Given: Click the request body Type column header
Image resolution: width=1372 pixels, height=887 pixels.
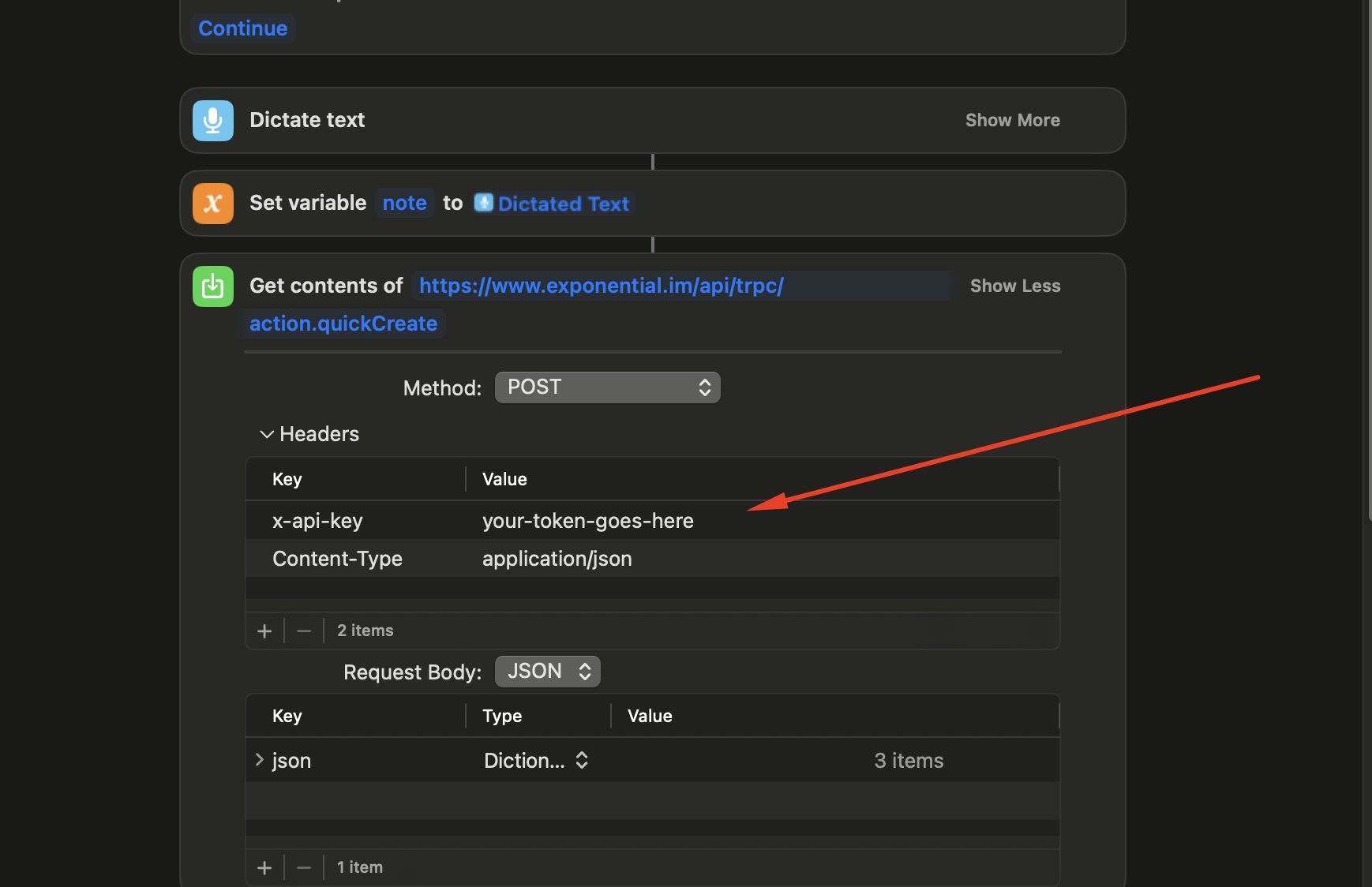Looking at the screenshot, I should pos(502,716).
